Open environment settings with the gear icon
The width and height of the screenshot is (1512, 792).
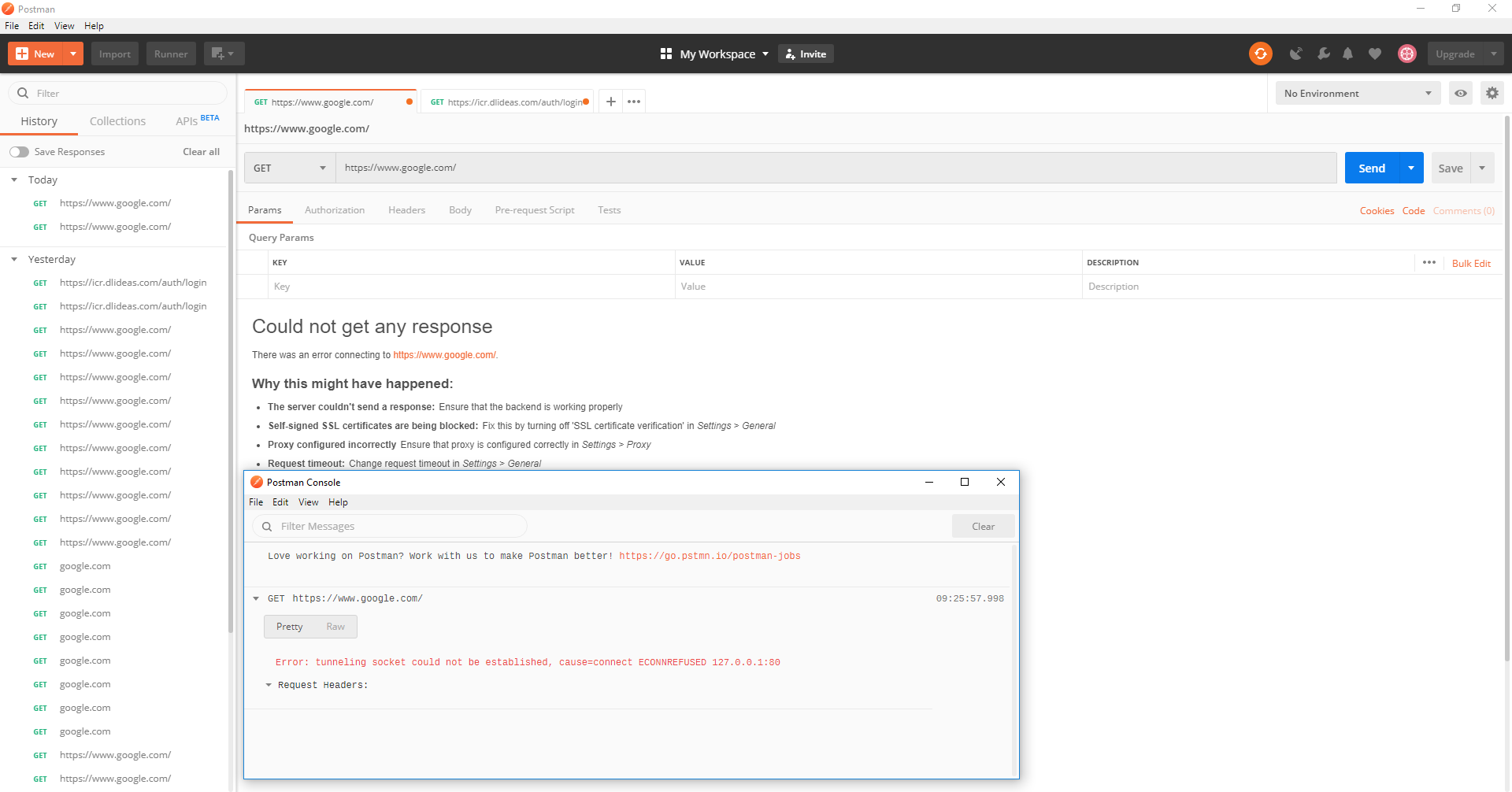(x=1492, y=93)
